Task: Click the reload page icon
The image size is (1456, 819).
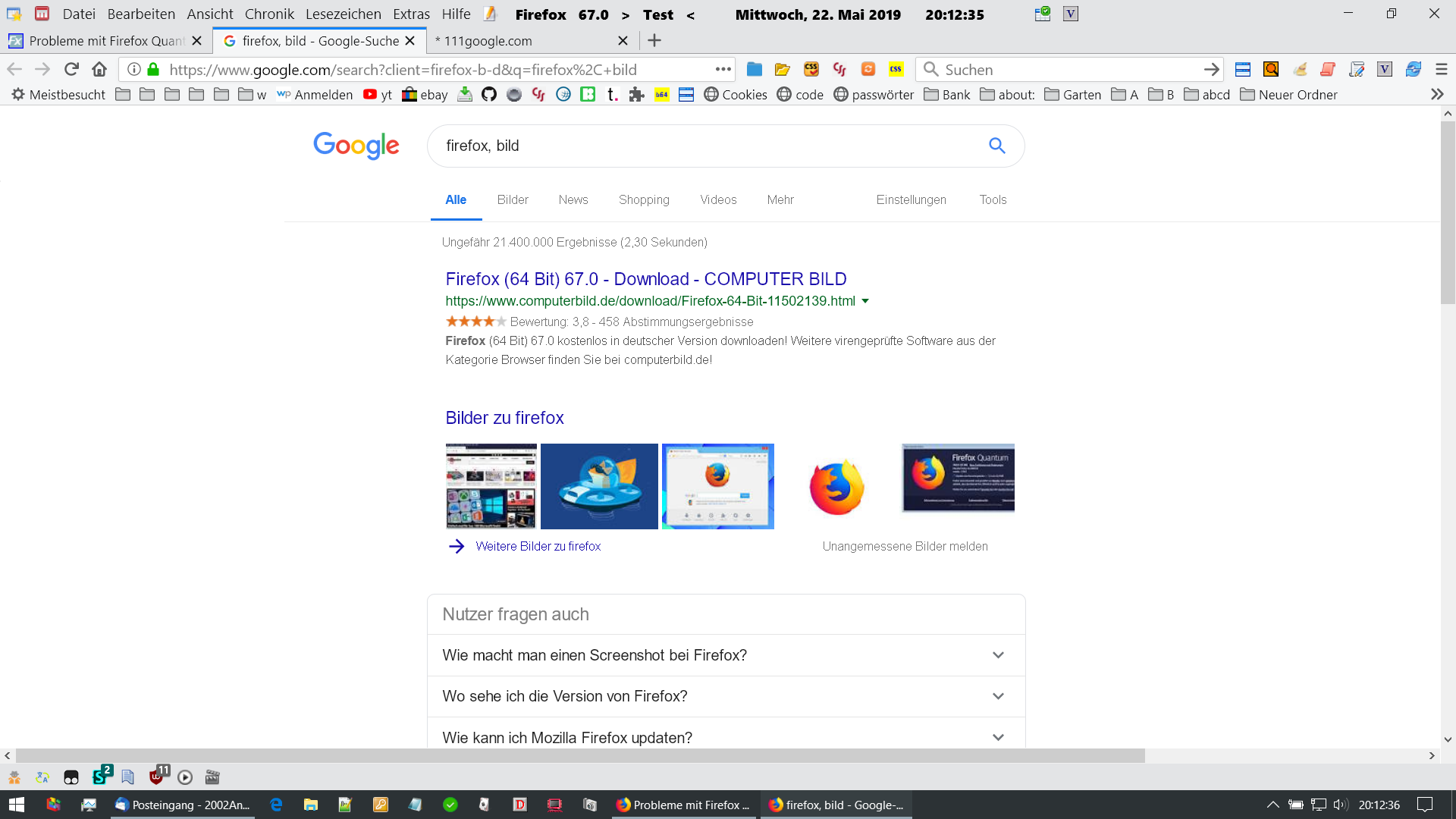Action: tap(71, 69)
